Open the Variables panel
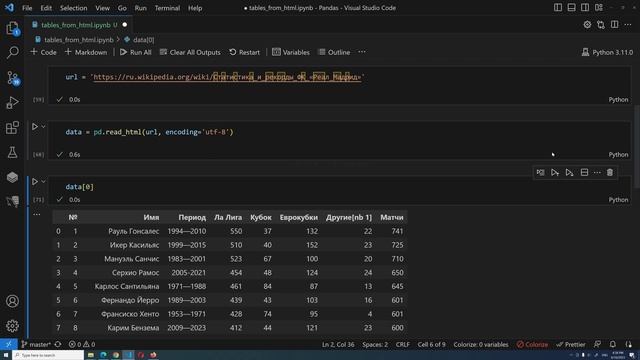The image size is (640, 360). pyautogui.click(x=291, y=52)
